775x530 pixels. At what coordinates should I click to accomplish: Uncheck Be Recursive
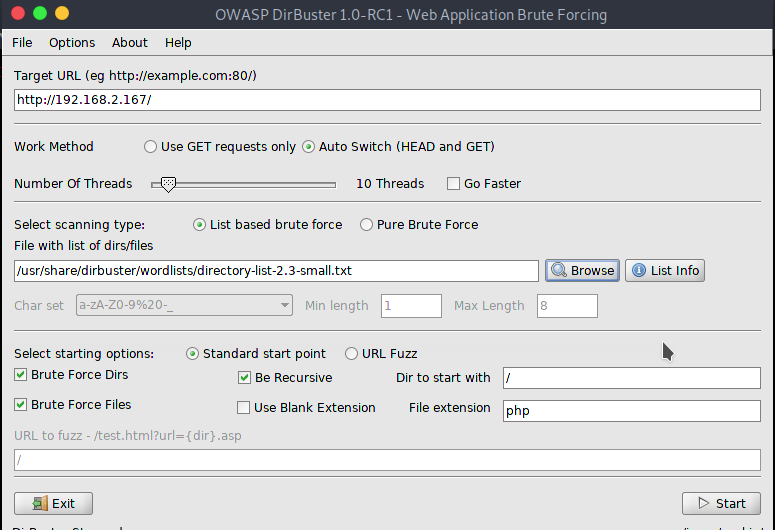(244, 378)
